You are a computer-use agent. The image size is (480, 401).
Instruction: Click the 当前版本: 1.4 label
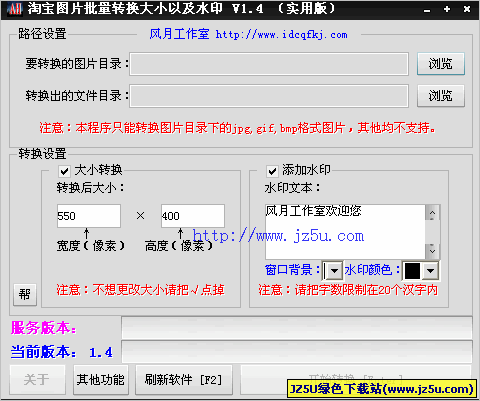[62, 352]
